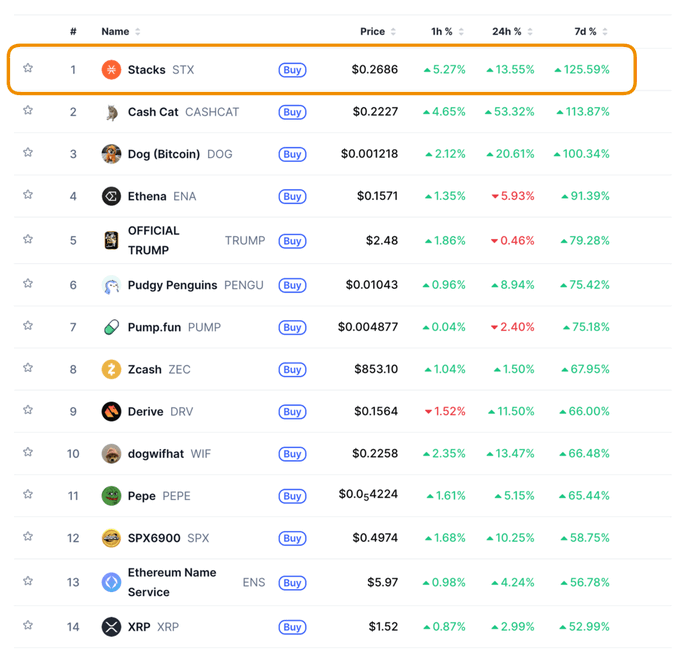Click the XRP coin logo
Screen dimensions: 680x660
[111, 627]
